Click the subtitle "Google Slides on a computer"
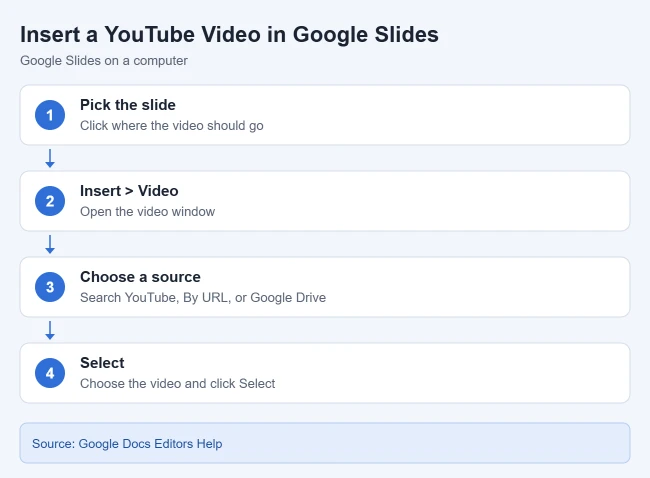 click(104, 61)
